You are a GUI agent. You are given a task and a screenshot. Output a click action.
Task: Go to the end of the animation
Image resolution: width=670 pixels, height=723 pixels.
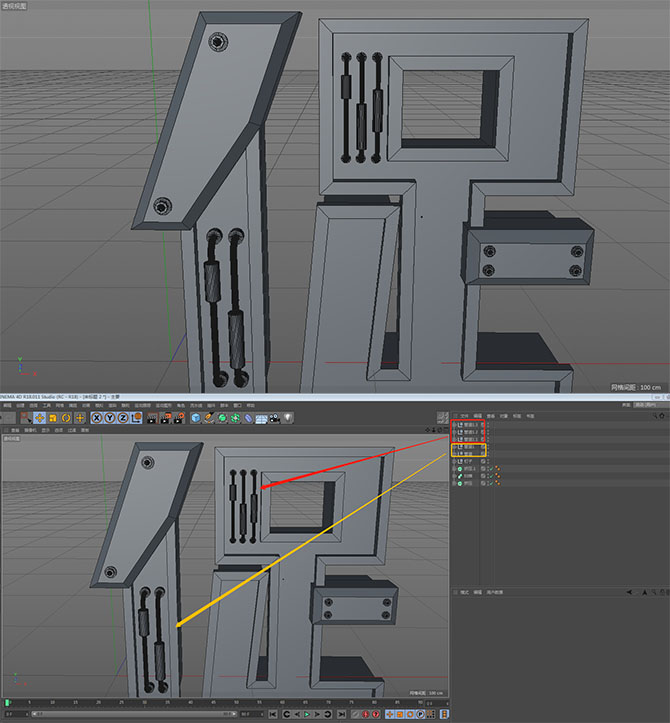click(342, 714)
